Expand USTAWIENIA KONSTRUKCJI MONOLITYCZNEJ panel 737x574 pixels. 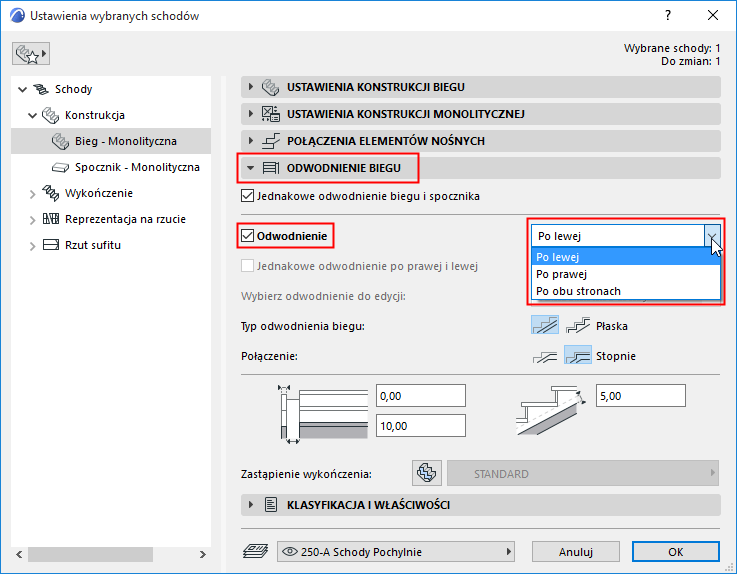coord(251,114)
